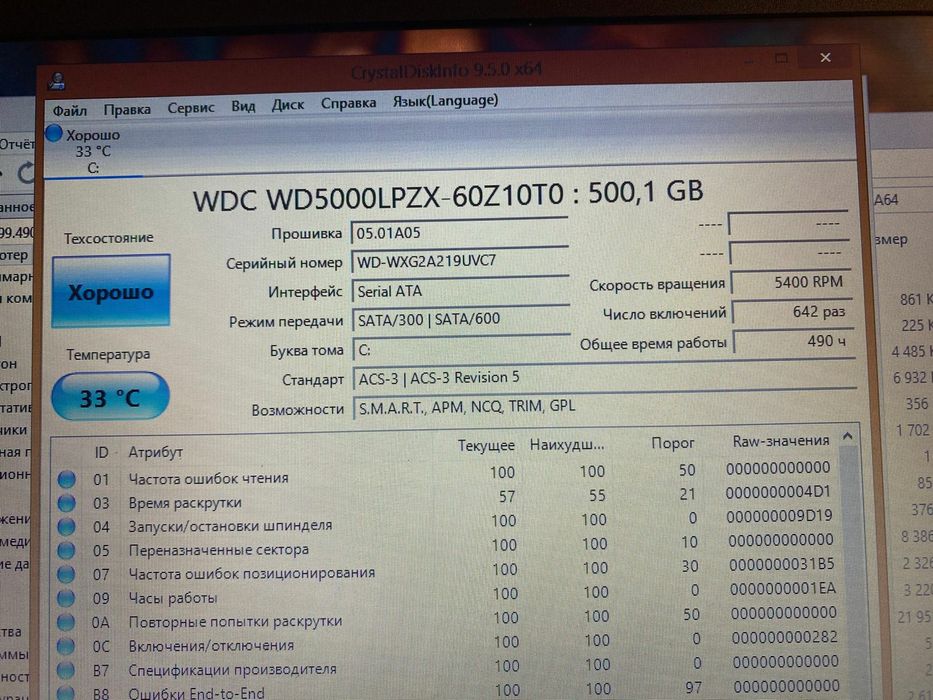
Task: Click the Режим передачи field SATA/300 | SATA/600
Action: [x=462, y=320]
